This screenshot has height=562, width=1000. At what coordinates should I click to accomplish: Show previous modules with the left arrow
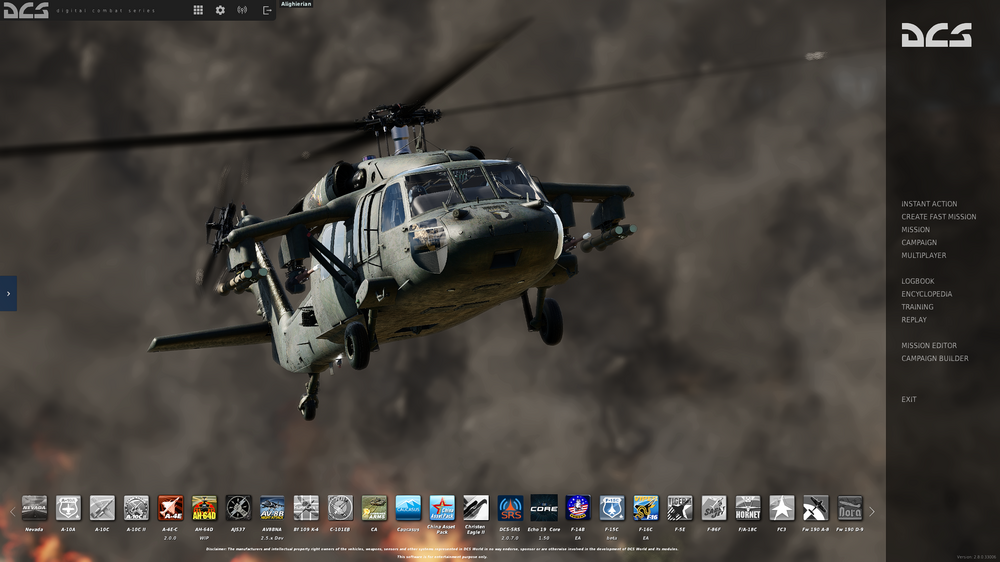point(12,512)
